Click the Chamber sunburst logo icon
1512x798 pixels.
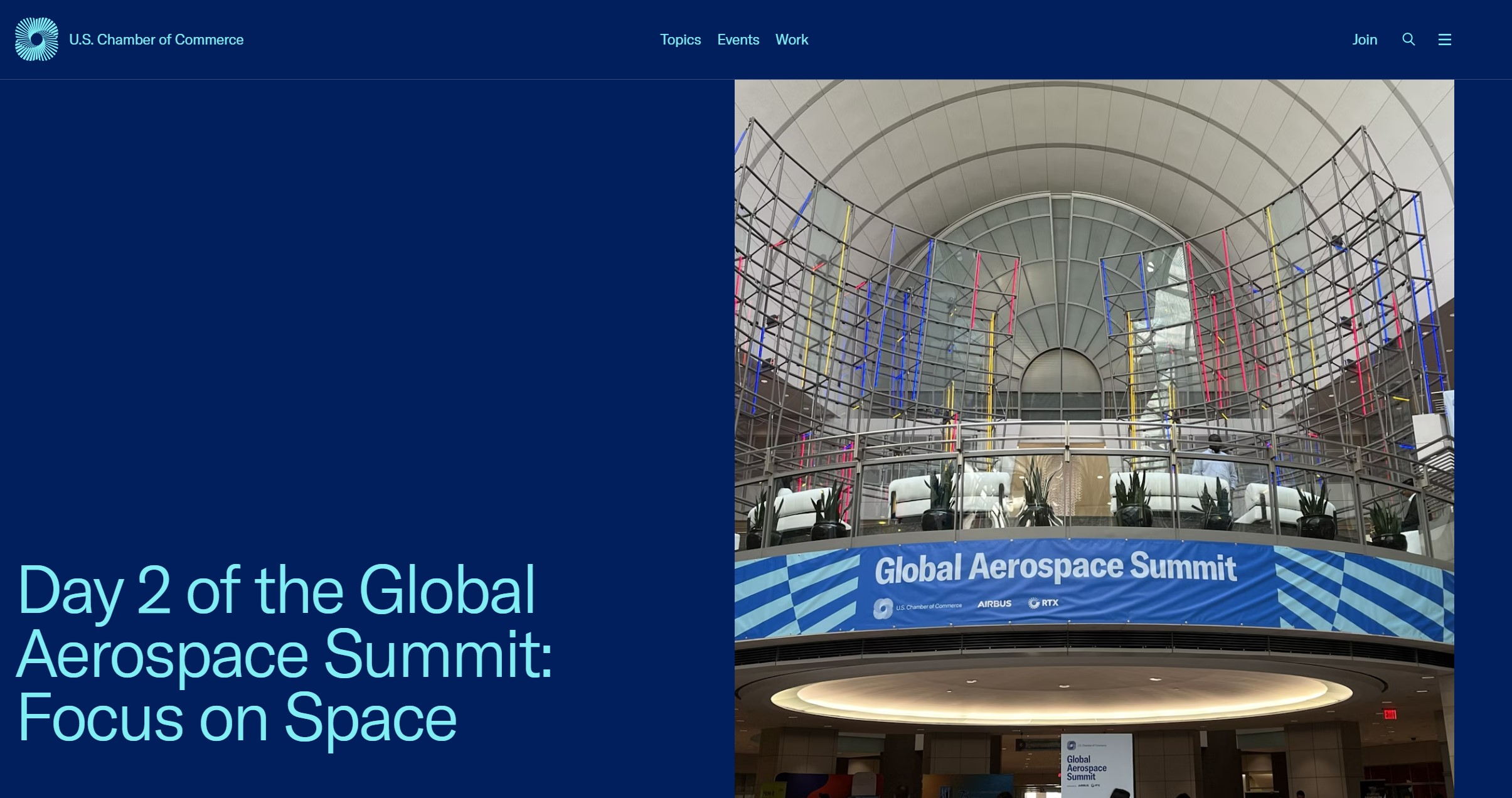coord(36,40)
